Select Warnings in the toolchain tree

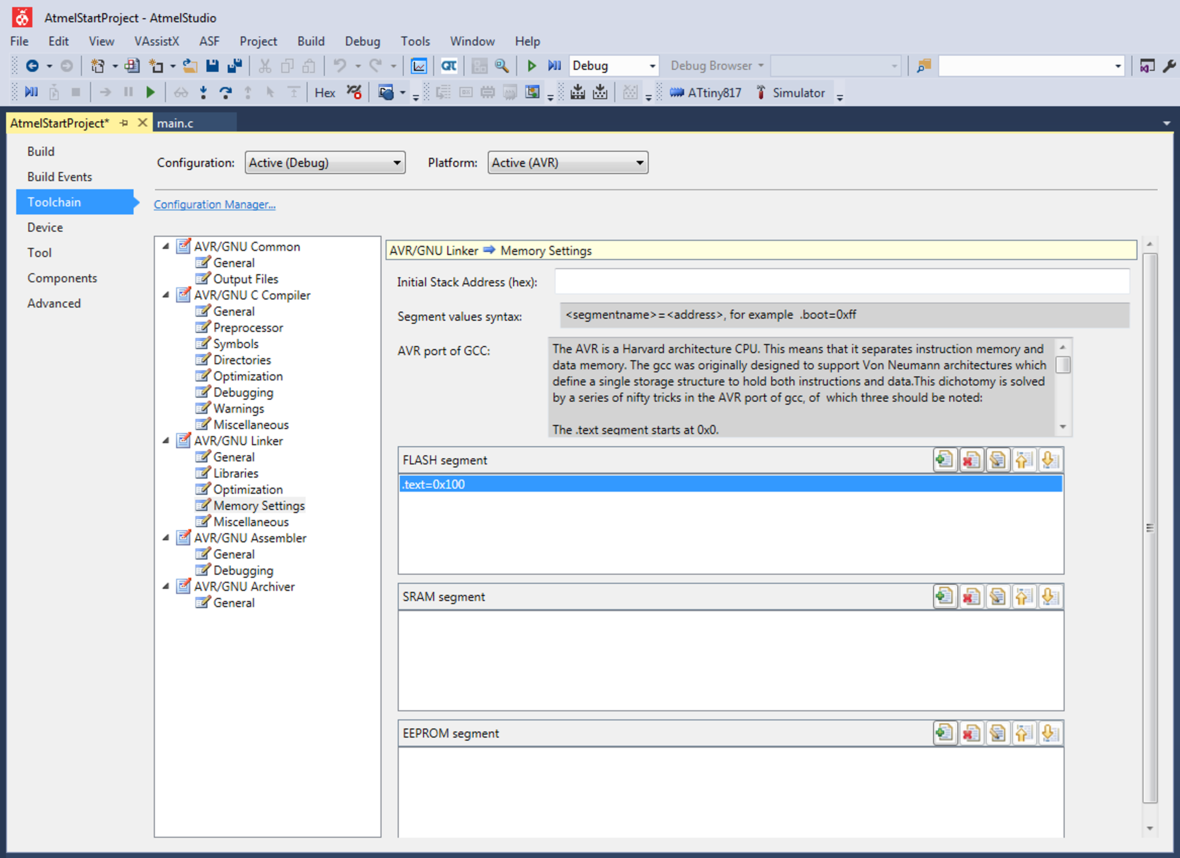pyautogui.click(x=239, y=409)
